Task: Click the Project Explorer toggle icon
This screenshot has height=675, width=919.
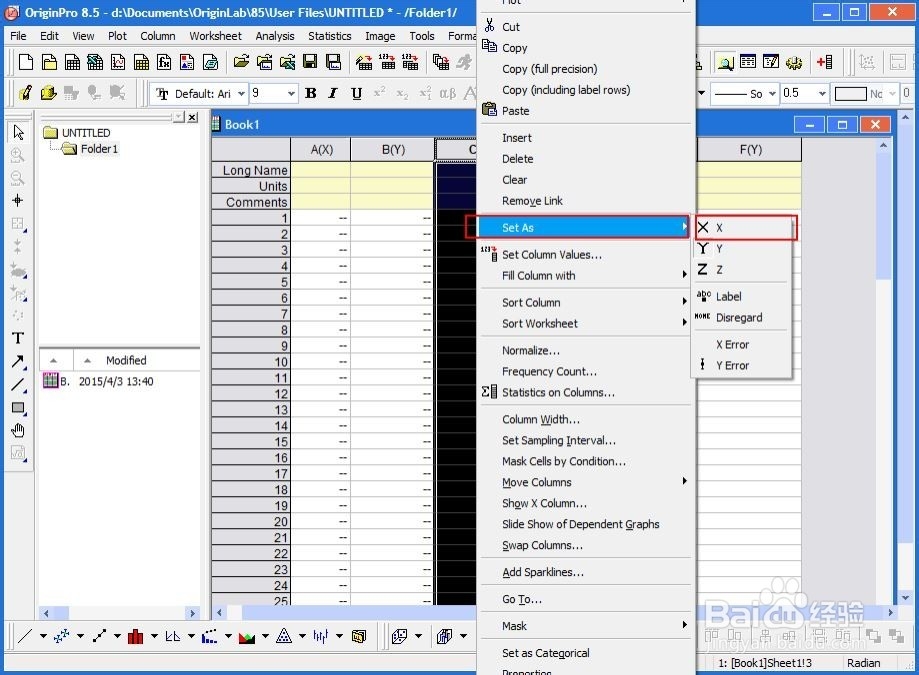Action: click(725, 62)
